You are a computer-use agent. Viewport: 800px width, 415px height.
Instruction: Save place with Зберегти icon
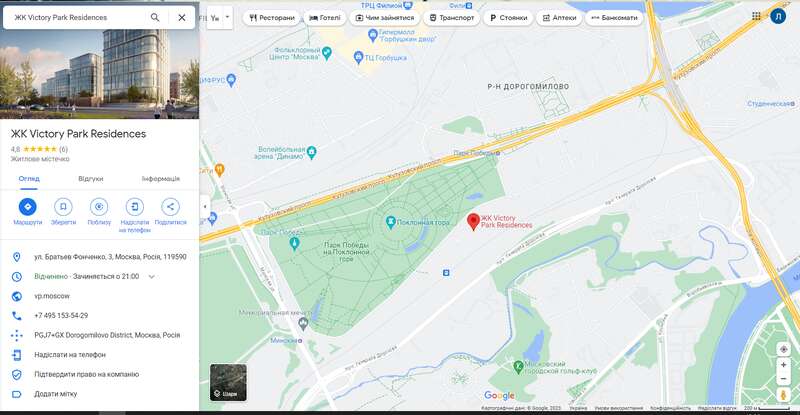(63, 207)
